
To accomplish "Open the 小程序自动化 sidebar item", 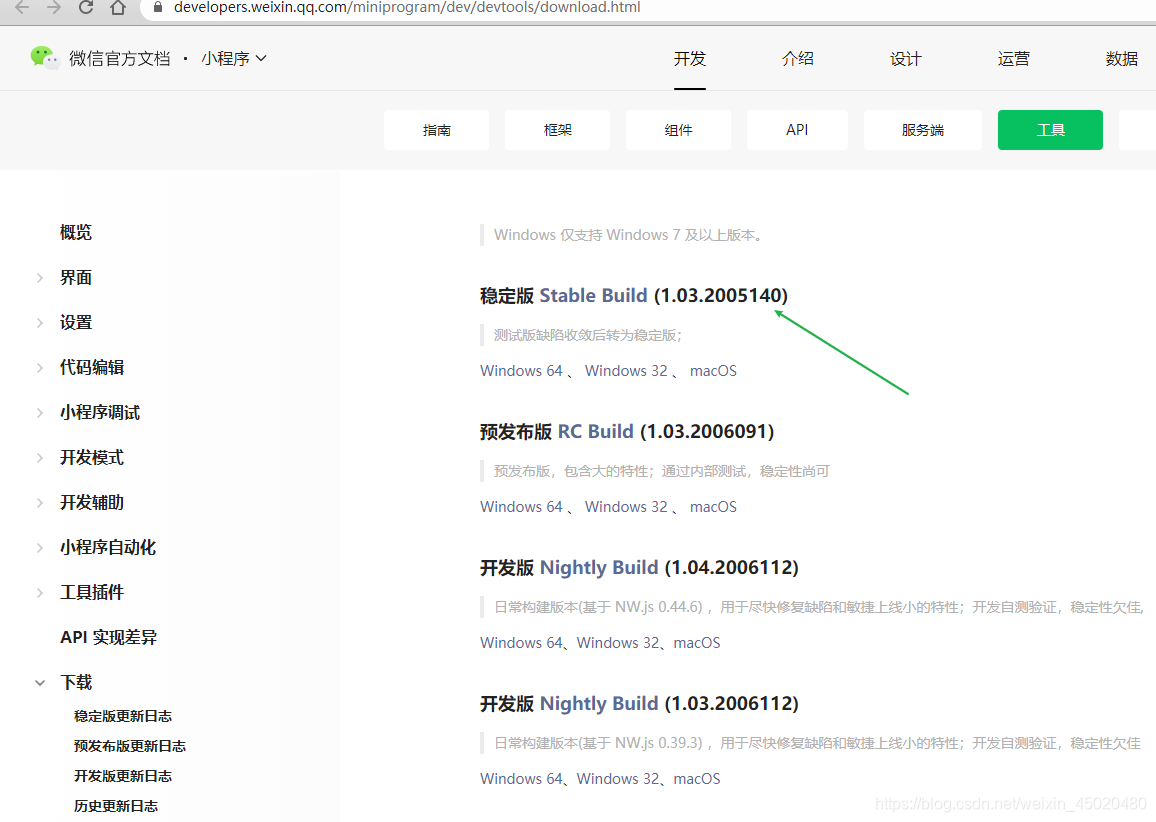I will tap(108, 548).
